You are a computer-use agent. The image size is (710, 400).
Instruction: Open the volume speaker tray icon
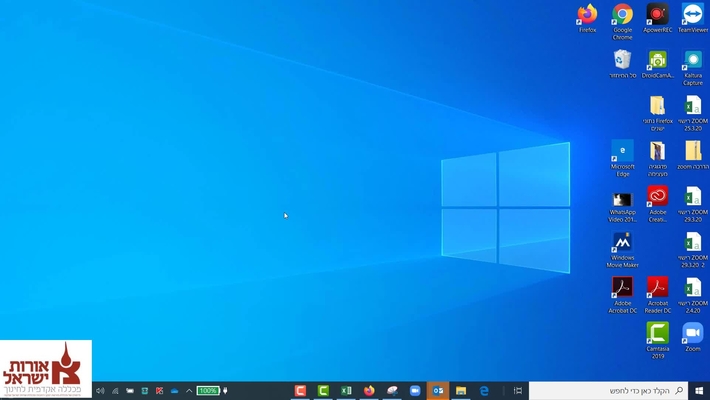click(x=100, y=390)
